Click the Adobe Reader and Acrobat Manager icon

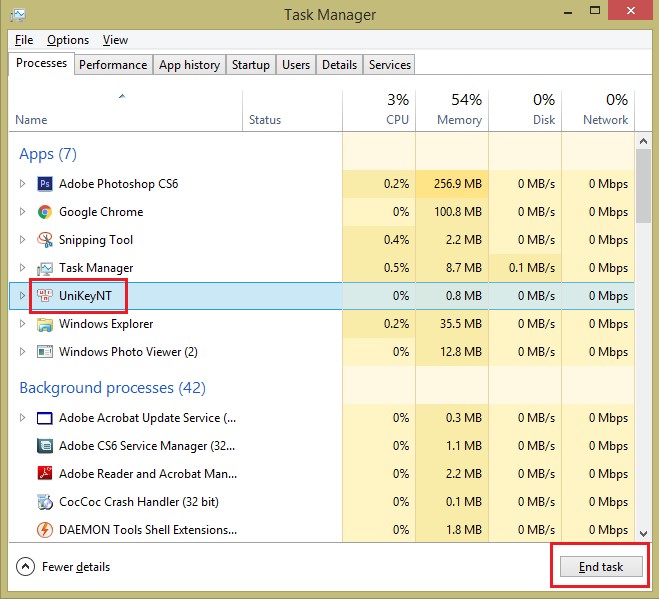(45, 474)
